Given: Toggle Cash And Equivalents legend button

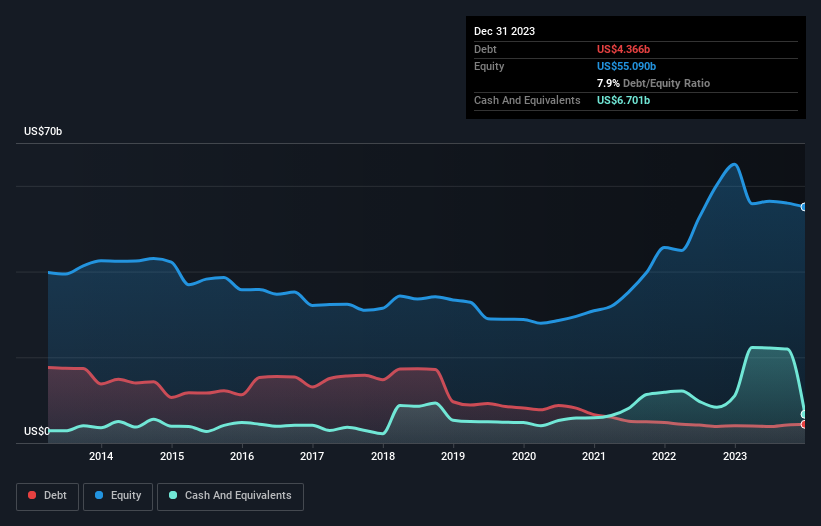Looking at the screenshot, I should click(x=230, y=496).
